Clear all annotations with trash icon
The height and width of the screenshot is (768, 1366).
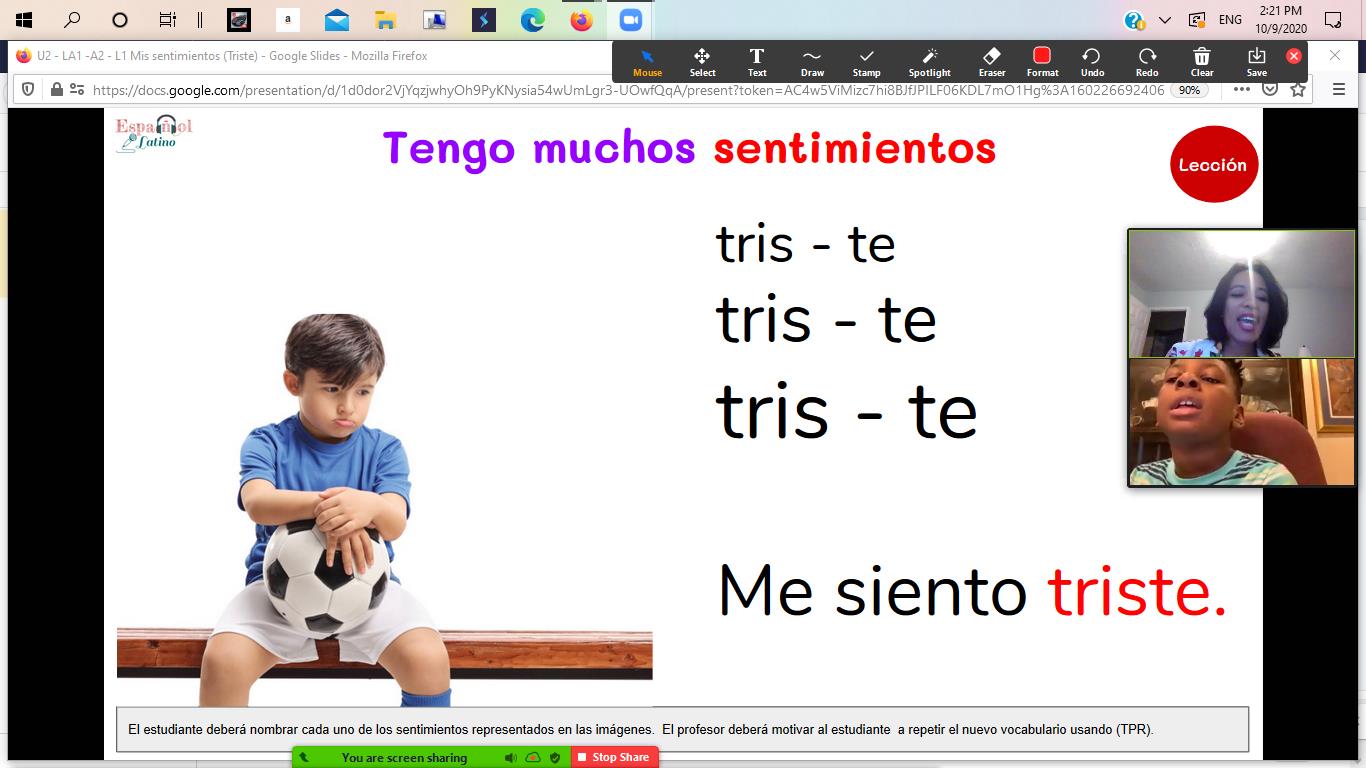click(x=1202, y=62)
